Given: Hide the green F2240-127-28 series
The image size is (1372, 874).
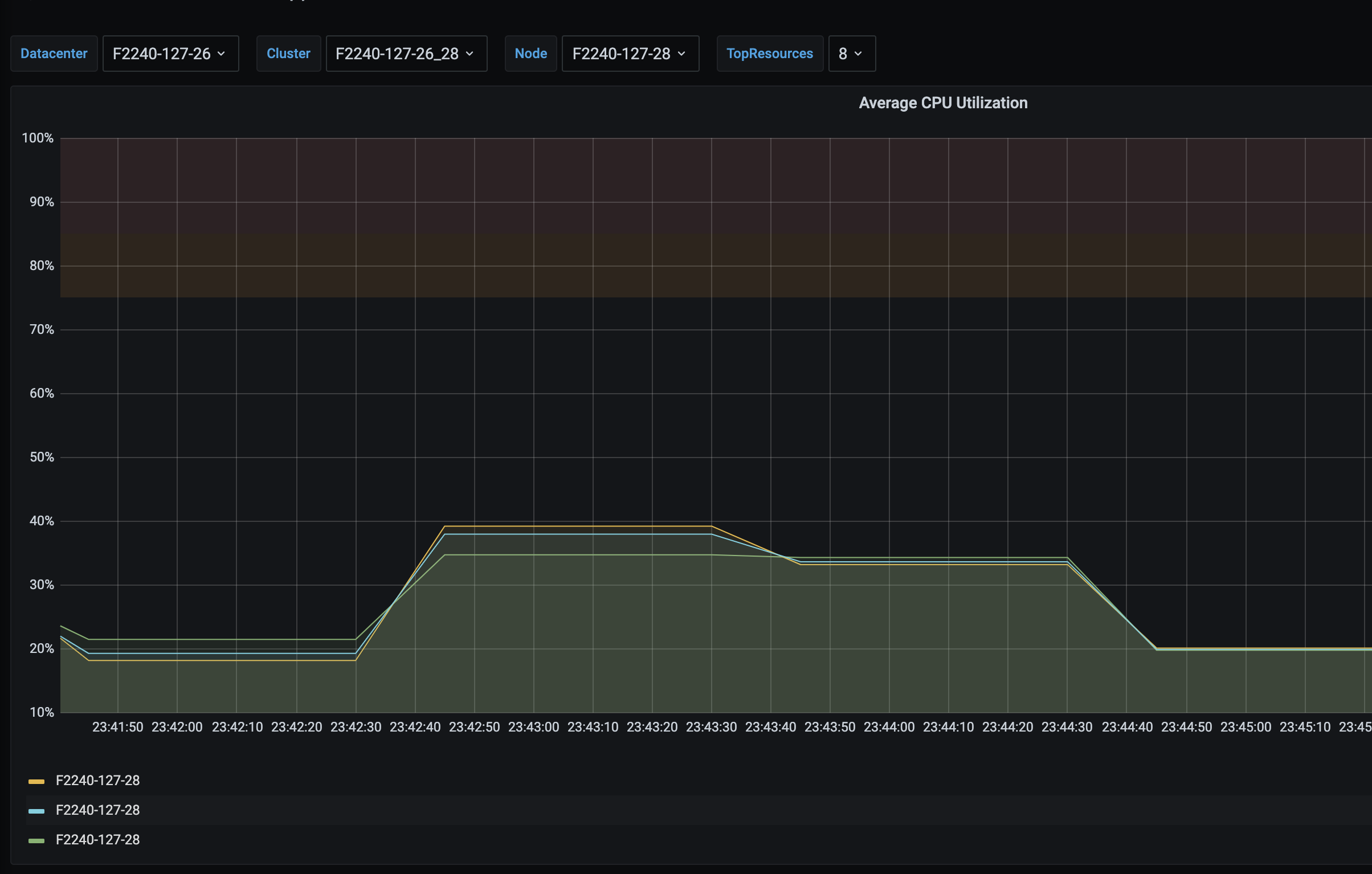Looking at the screenshot, I should pos(98,840).
